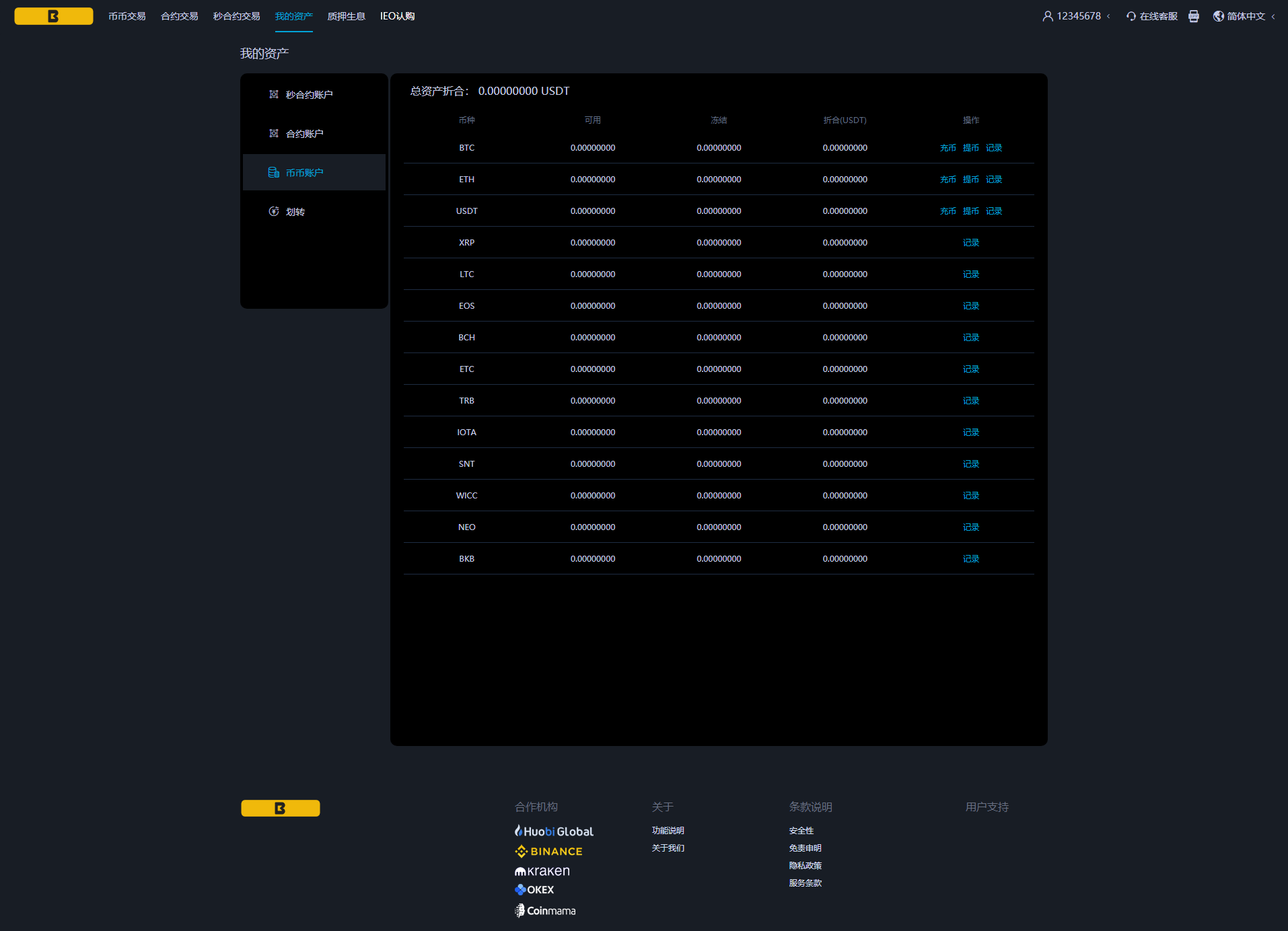The width and height of the screenshot is (1288, 931).
Task: Open the Huobi Global partner logo
Action: pyautogui.click(x=554, y=831)
